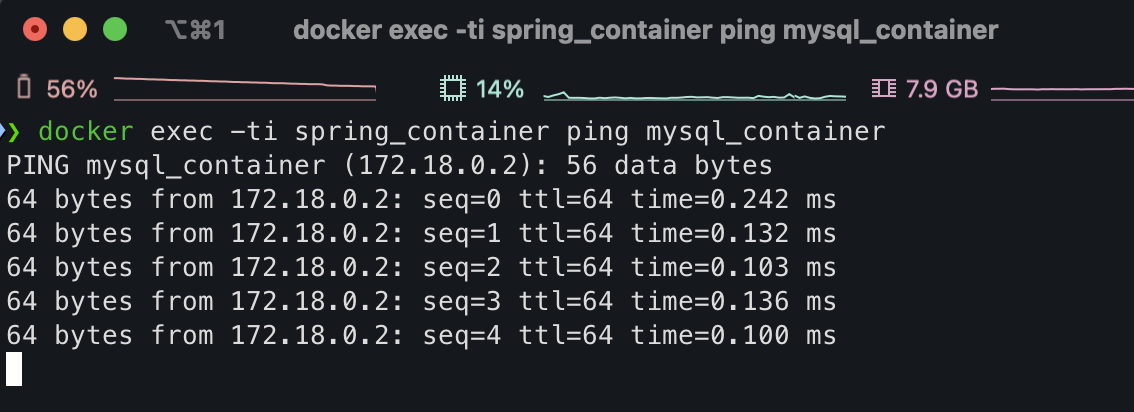The width and height of the screenshot is (1134, 412).
Task: Click the memory usage sparkline graph
Action: point(1062,92)
